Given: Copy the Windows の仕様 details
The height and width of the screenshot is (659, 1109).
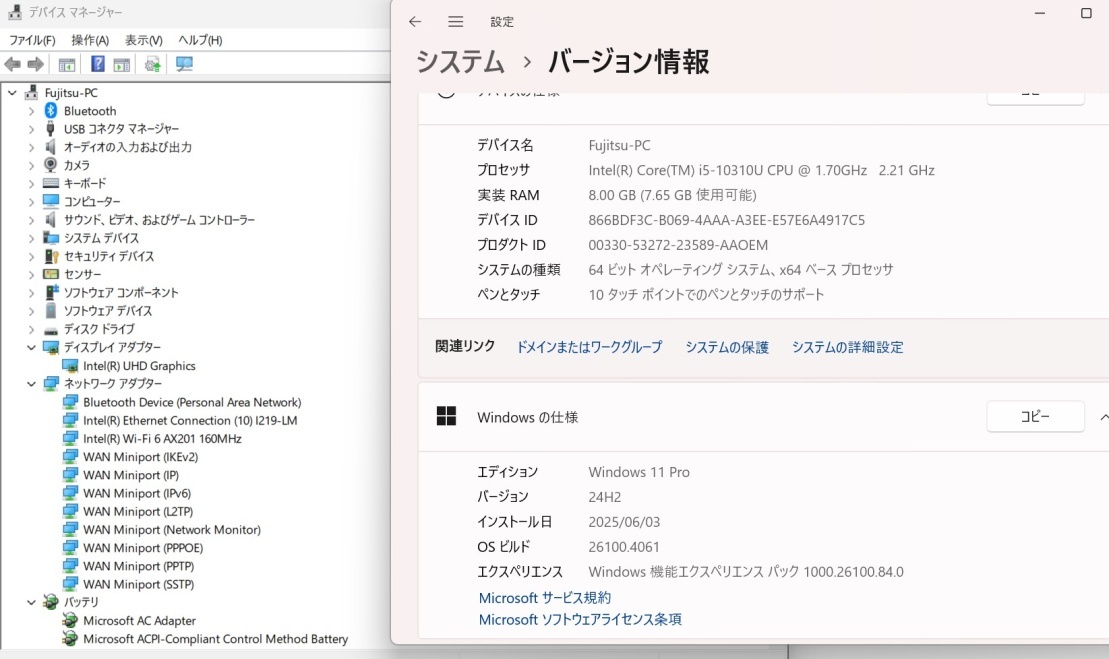Looking at the screenshot, I should (1035, 416).
